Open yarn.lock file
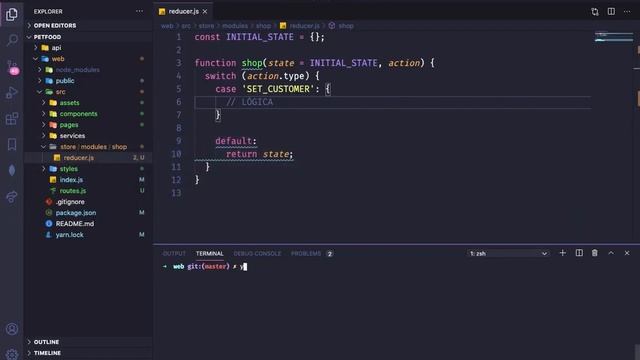 [x=69, y=235]
